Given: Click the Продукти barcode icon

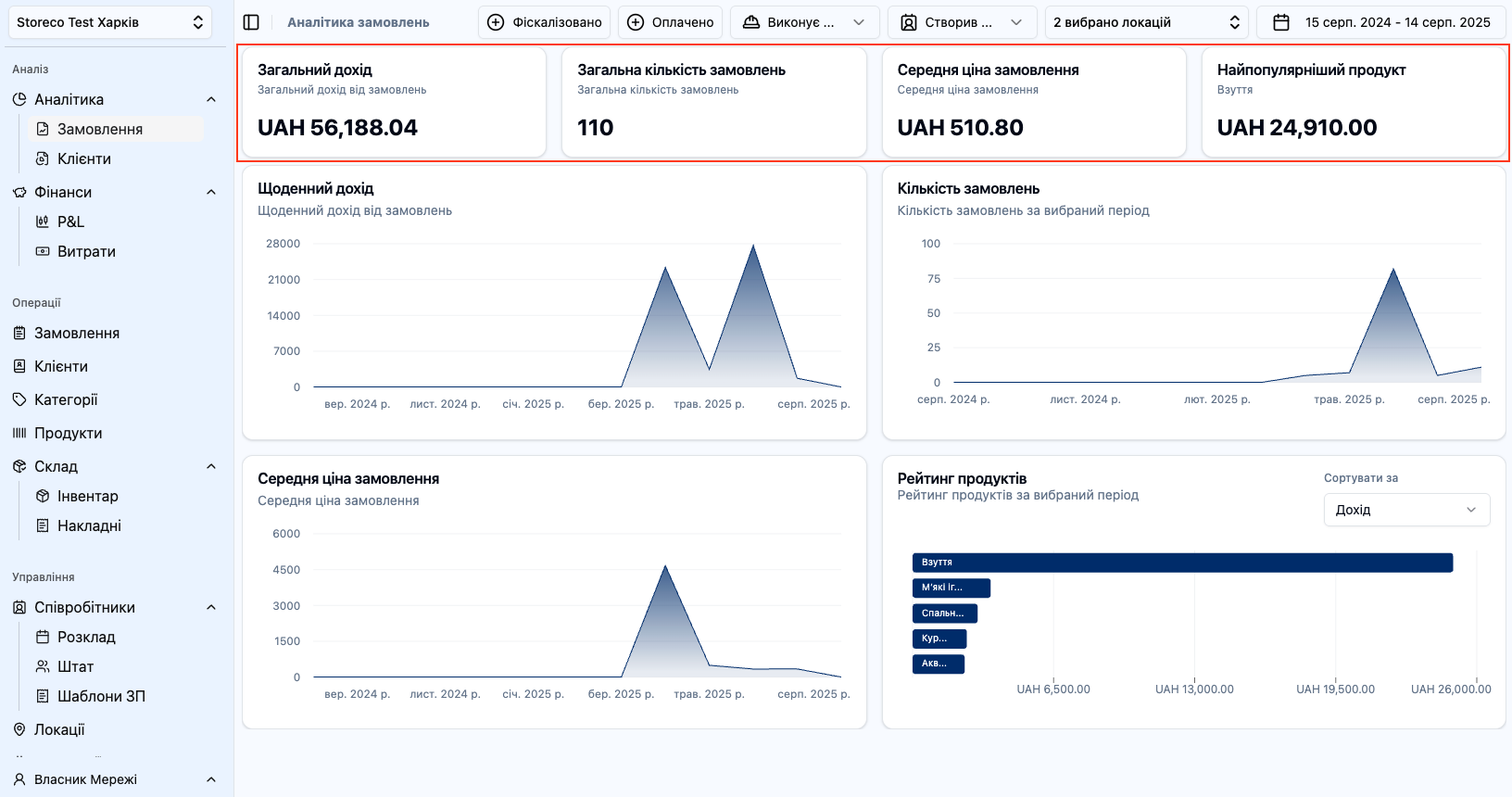Looking at the screenshot, I should (x=19, y=433).
